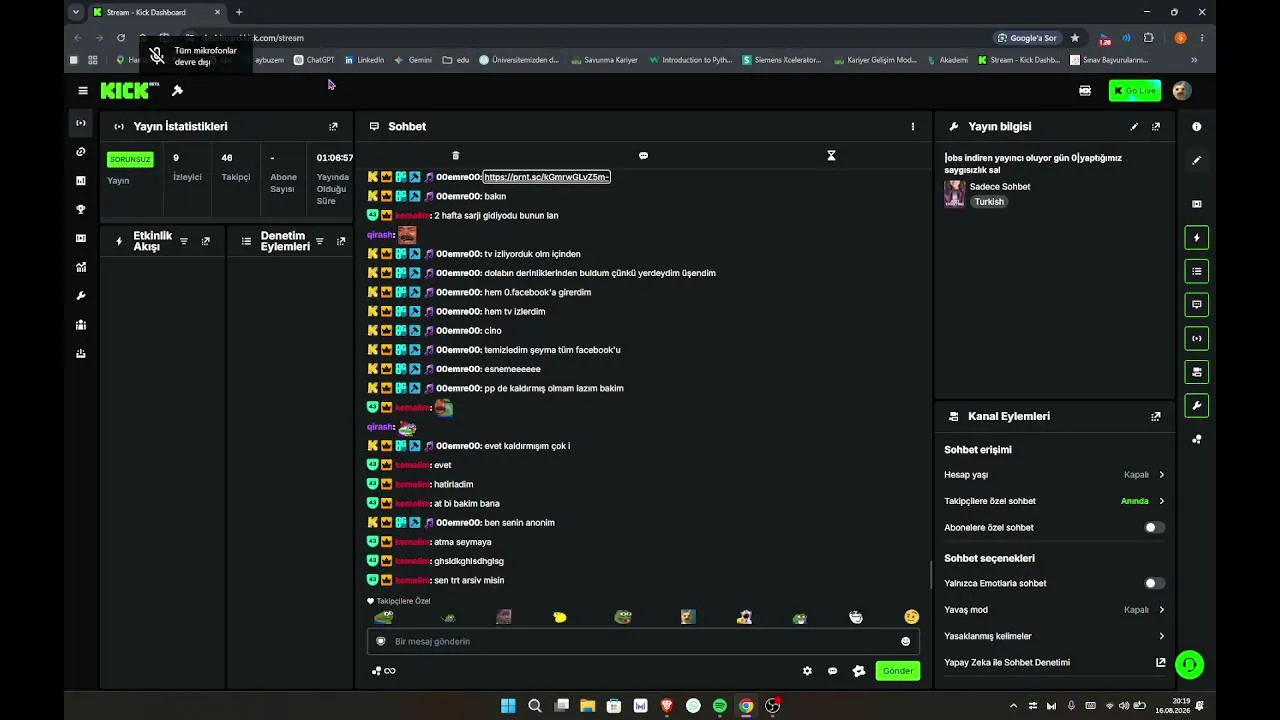Open the LinkedIn bookmark
This screenshot has width=1280, height=720.
364,60
